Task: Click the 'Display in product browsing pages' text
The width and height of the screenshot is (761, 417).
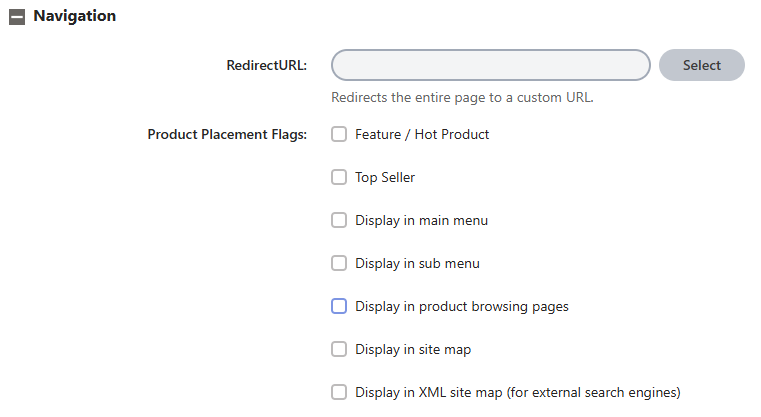Action: [x=462, y=307]
